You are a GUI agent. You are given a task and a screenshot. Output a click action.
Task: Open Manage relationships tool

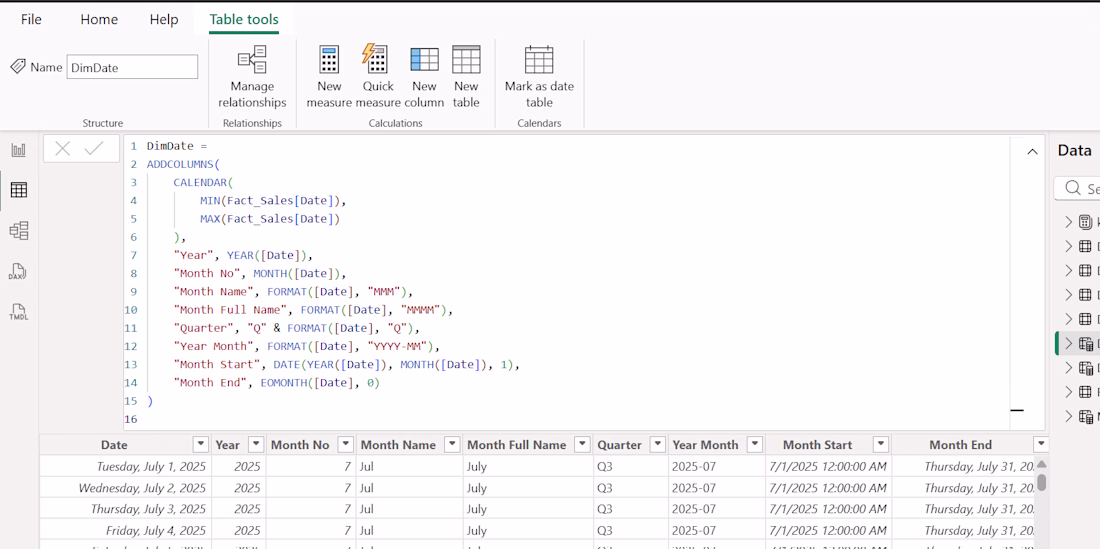(x=252, y=76)
